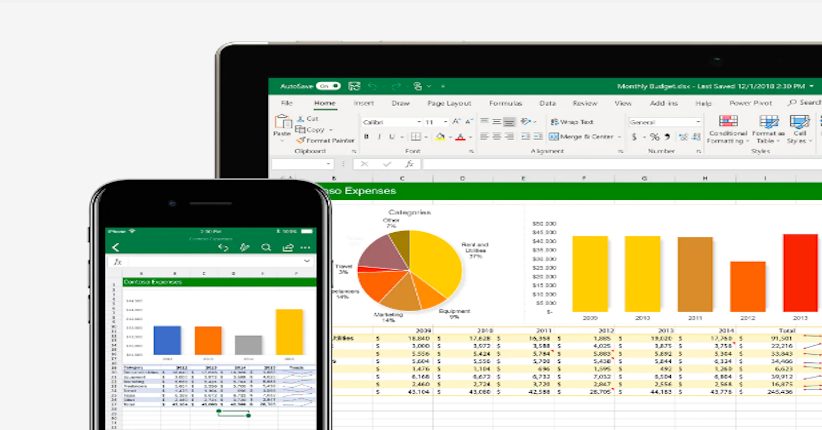Click the Increase Indent icon
The image size is (822, 430).
tap(538, 137)
